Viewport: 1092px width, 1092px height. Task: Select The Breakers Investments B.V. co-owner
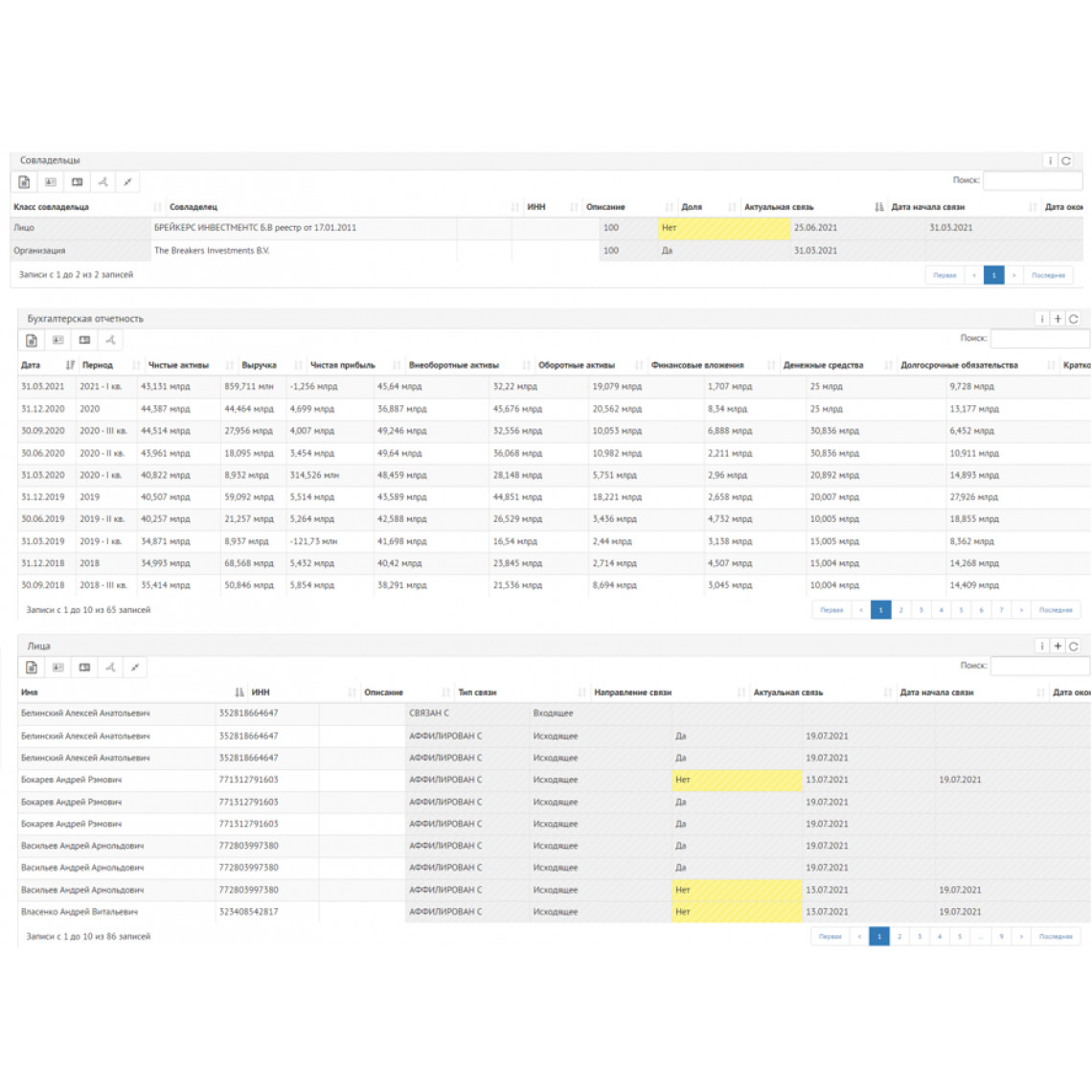pyautogui.click(x=212, y=251)
